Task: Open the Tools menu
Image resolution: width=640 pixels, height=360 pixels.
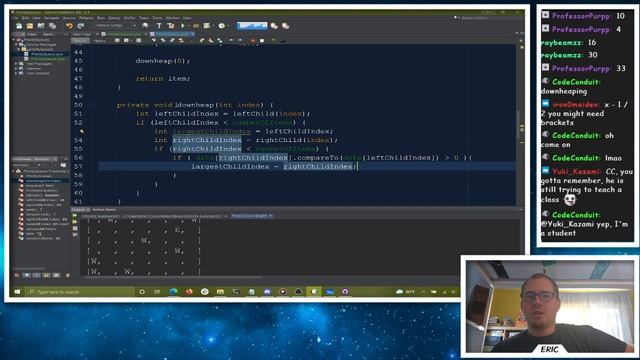Action: point(157,18)
